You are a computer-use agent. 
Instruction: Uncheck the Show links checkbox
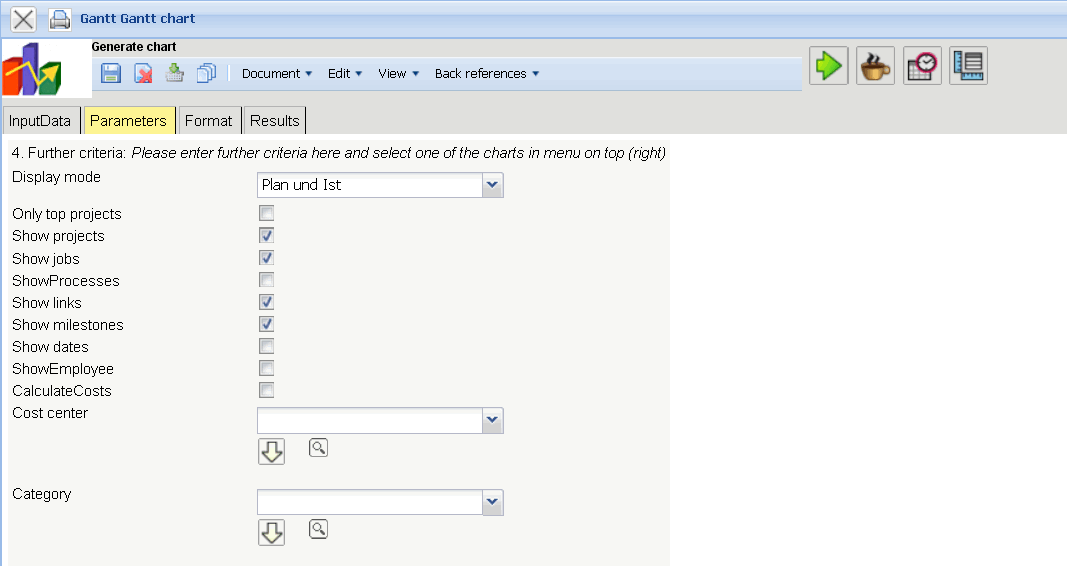click(267, 302)
